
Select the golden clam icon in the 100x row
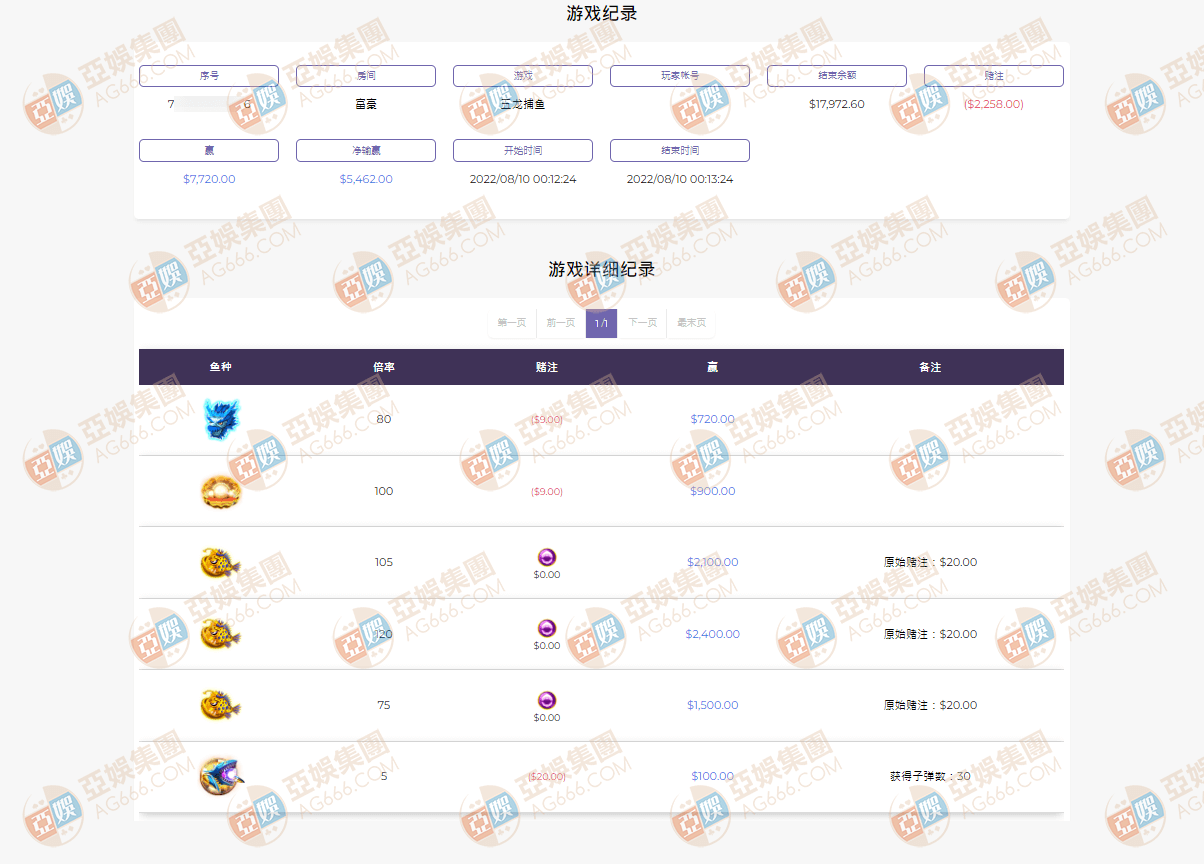(x=220, y=491)
